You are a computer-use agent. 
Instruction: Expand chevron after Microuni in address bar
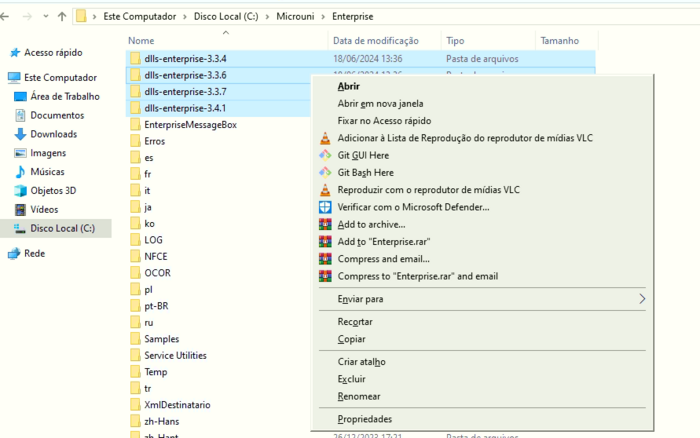(323, 17)
